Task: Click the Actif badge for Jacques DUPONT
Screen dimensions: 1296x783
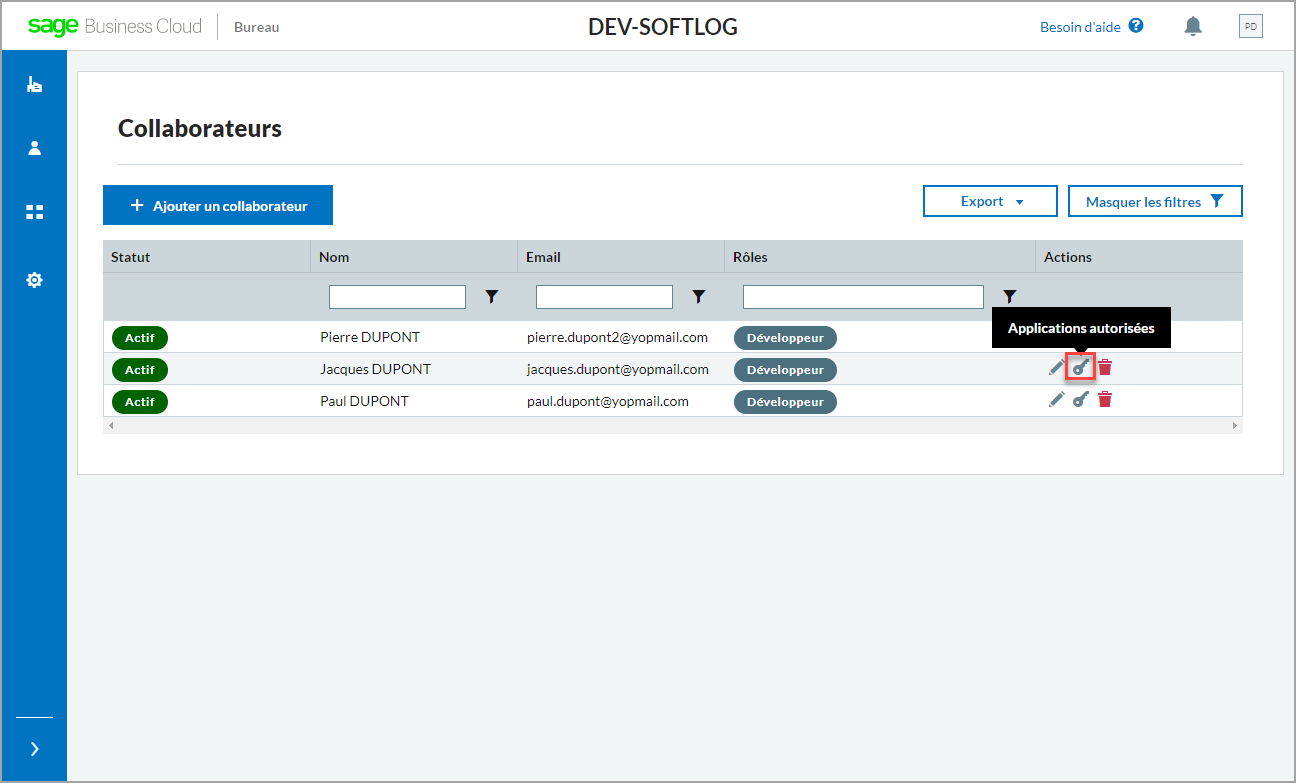Action: tap(140, 370)
